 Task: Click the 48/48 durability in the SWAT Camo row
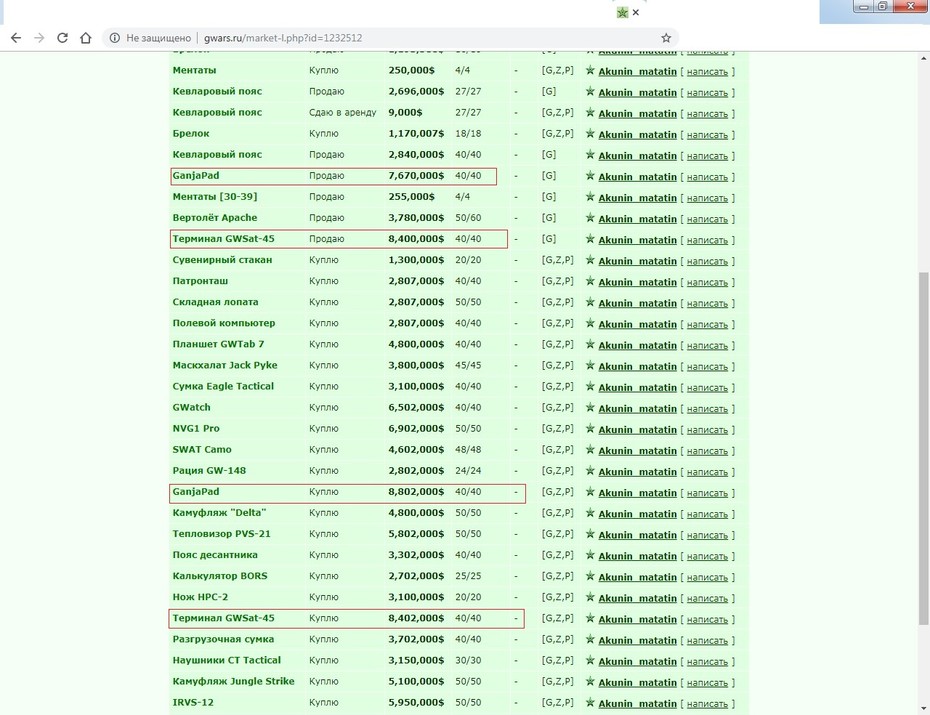pos(468,449)
